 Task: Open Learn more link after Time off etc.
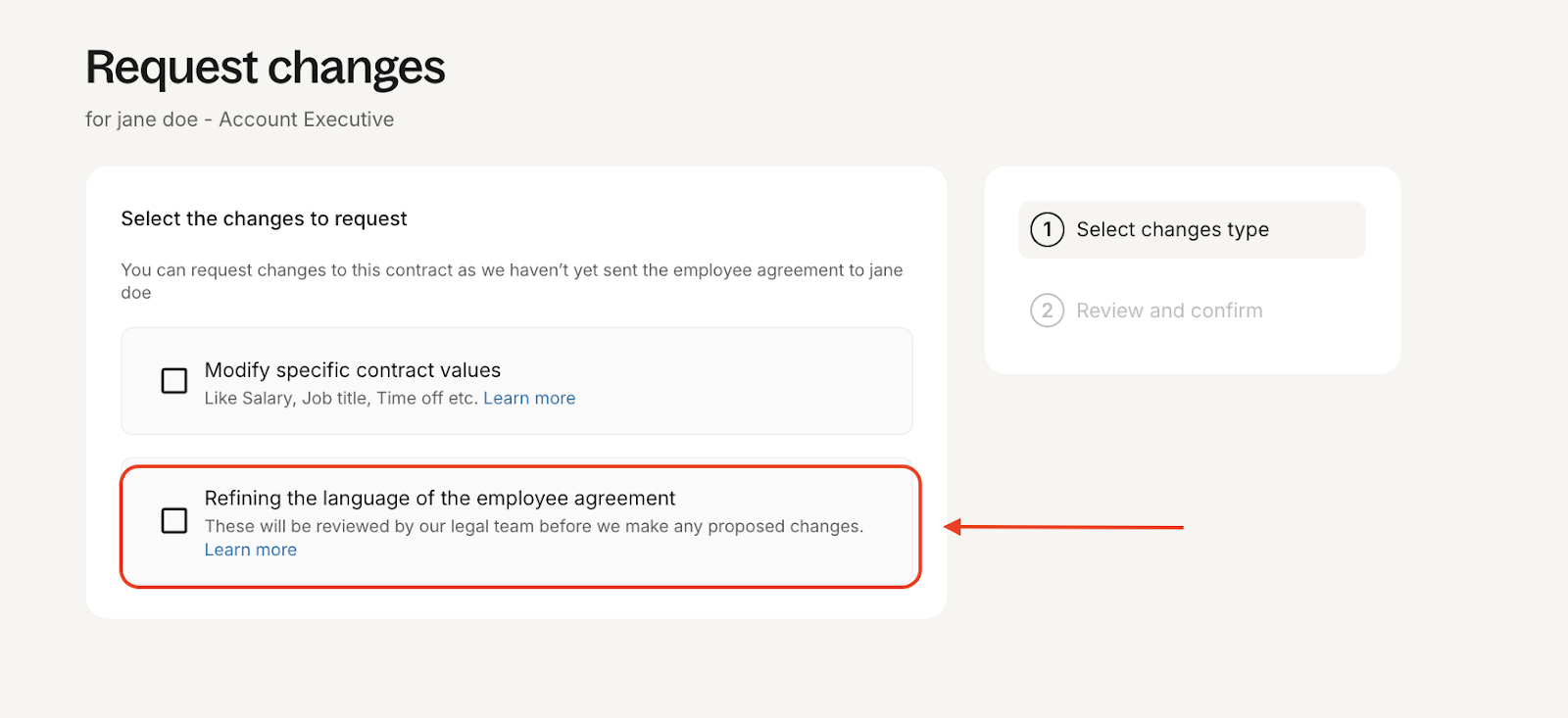click(529, 399)
